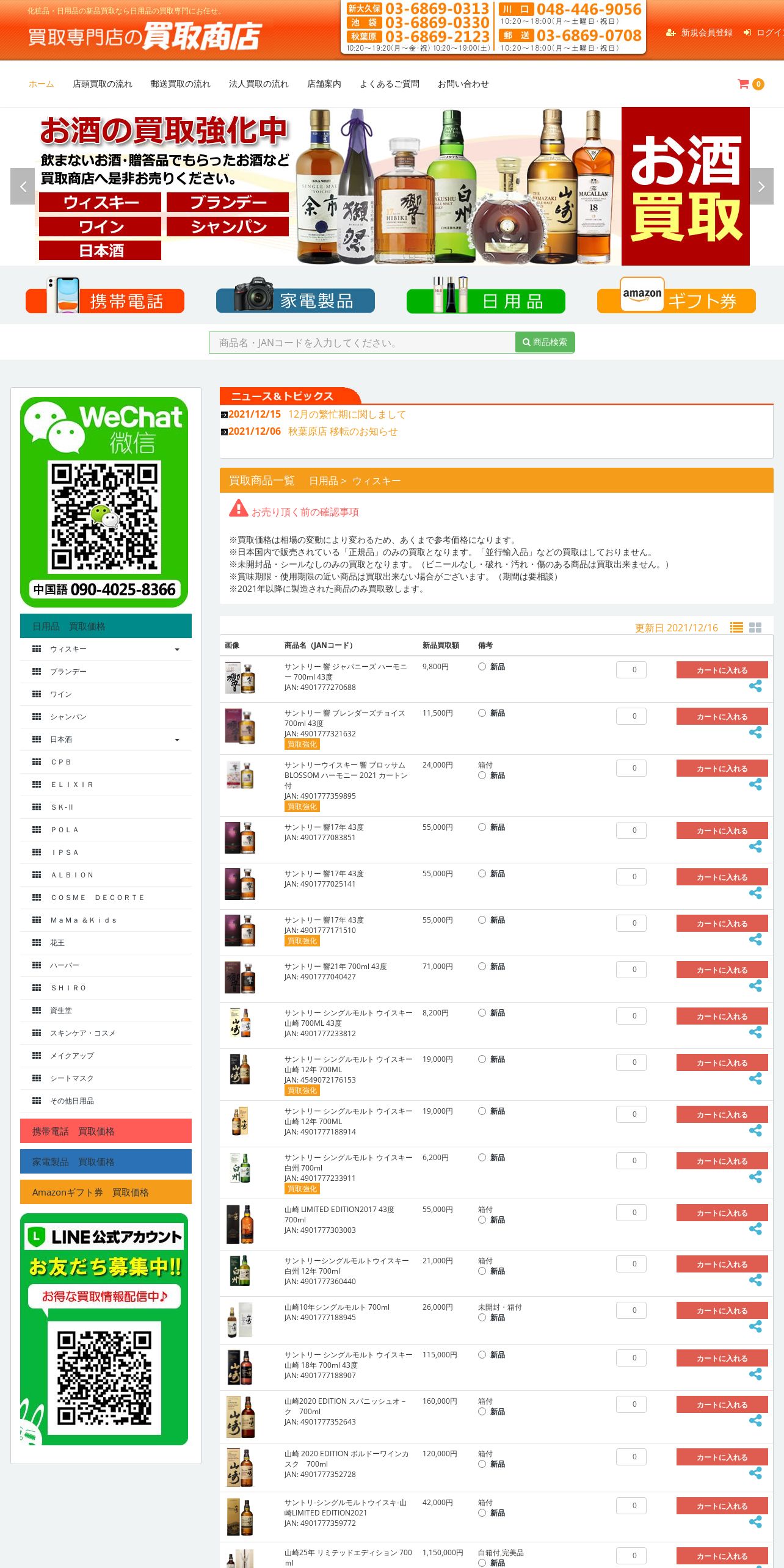This screenshot has height=1568, width=784.
Task: Expand the ウィスキー sidebar category
Action: 106,649
